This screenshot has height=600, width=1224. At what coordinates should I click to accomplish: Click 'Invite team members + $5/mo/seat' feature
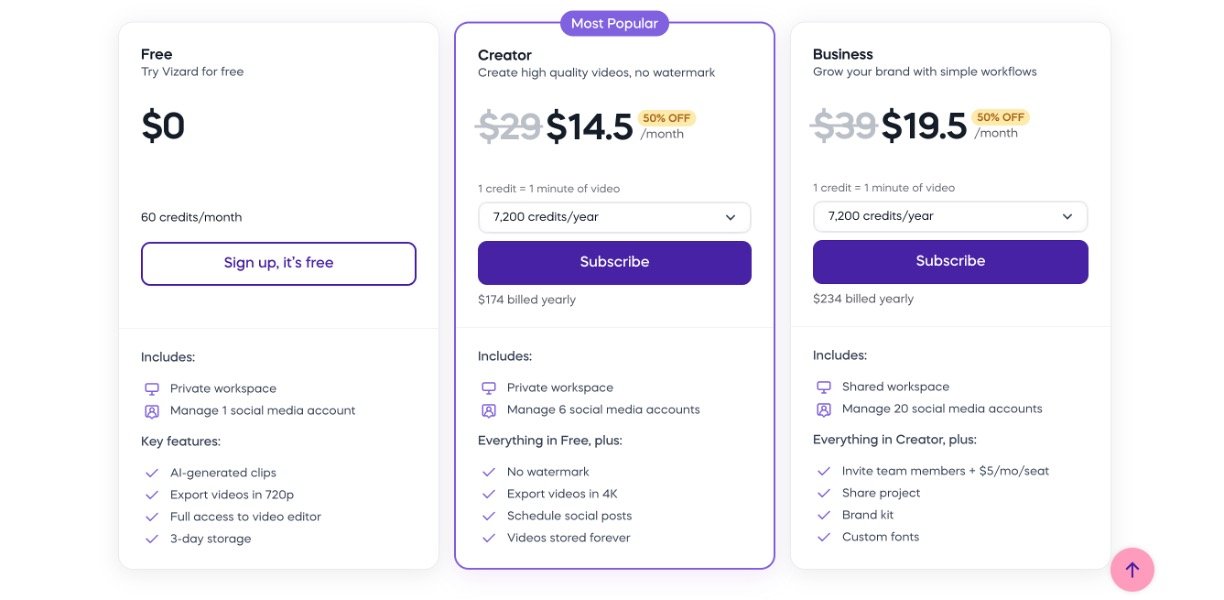(945, 471)
